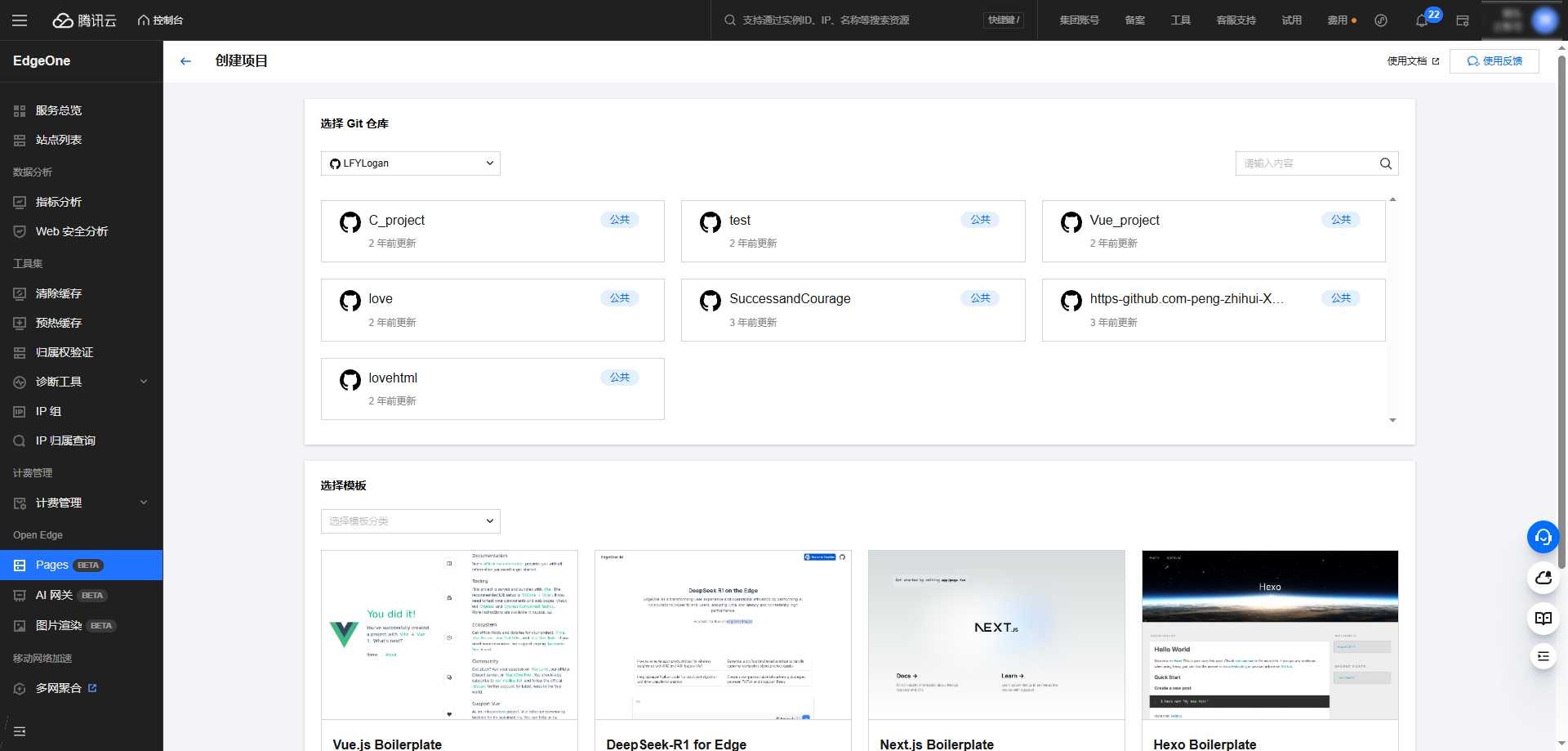Choose the Hexo Boilerplate template thumbnail
1568x751 pixels.
pyautogui.click(x=1270, y=635)
